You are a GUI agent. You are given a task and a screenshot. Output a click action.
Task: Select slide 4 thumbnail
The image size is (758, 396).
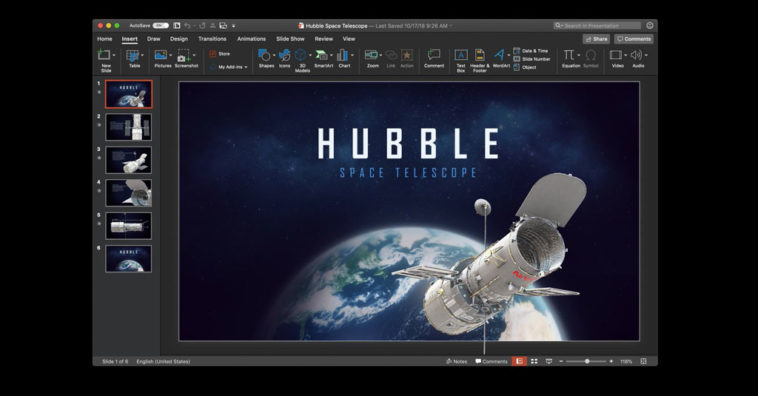pyautogui.click(x=129, y=193)
